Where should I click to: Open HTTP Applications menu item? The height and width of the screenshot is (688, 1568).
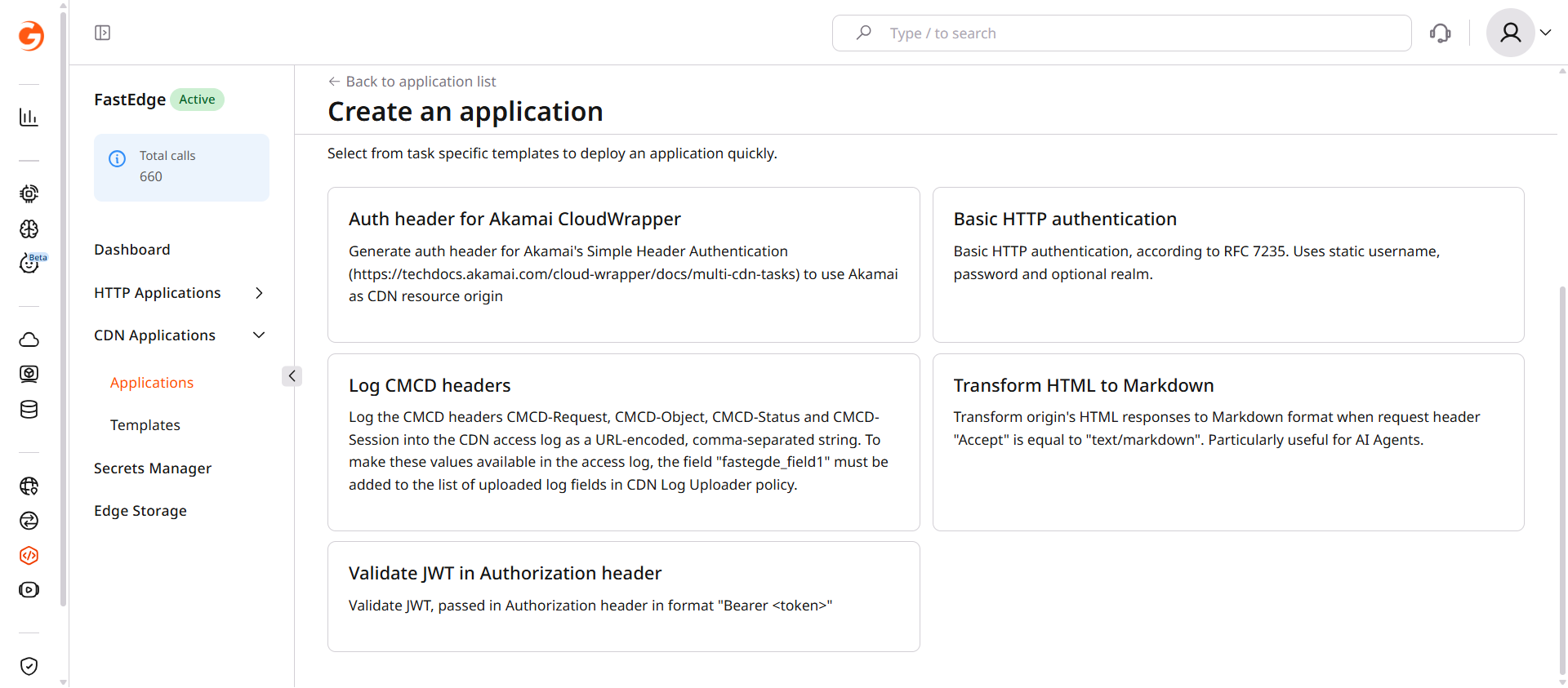point(158,293)
